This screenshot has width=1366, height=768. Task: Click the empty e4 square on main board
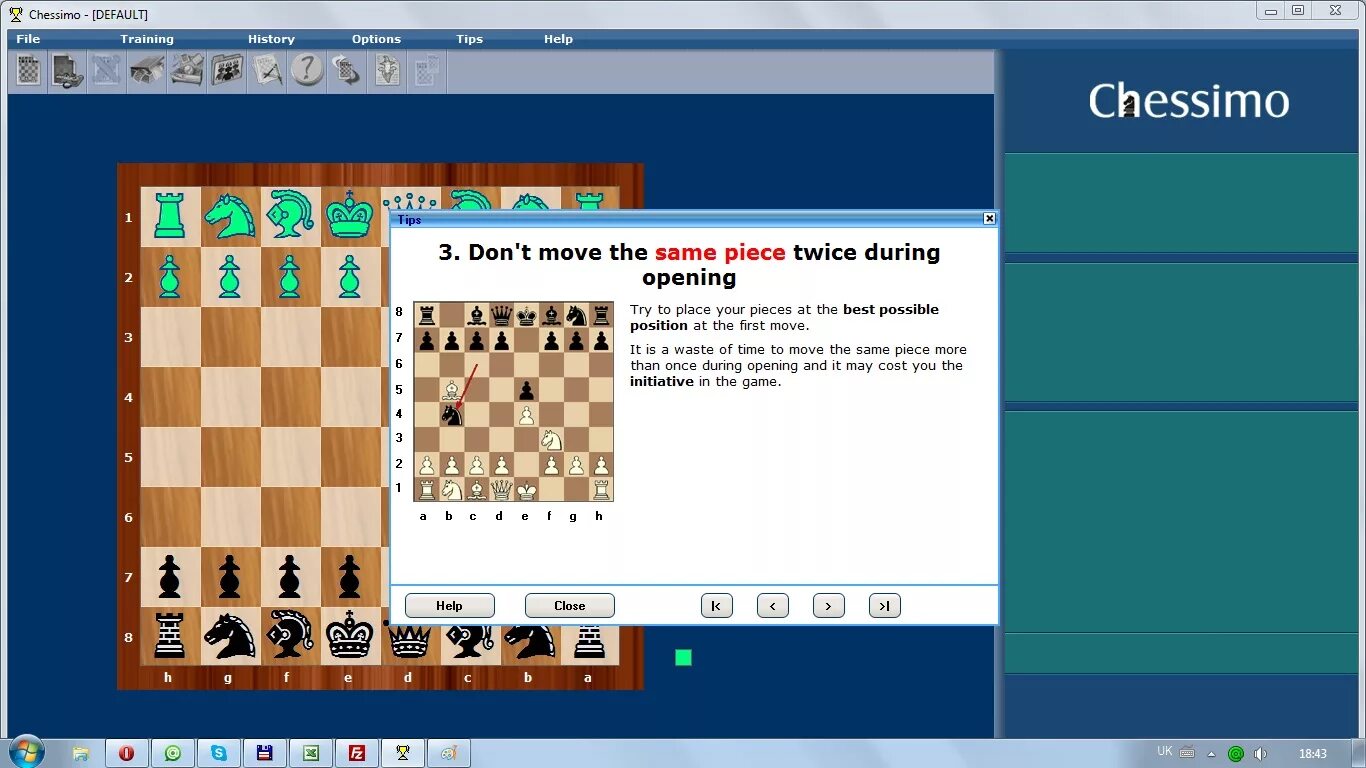point(350,396)
